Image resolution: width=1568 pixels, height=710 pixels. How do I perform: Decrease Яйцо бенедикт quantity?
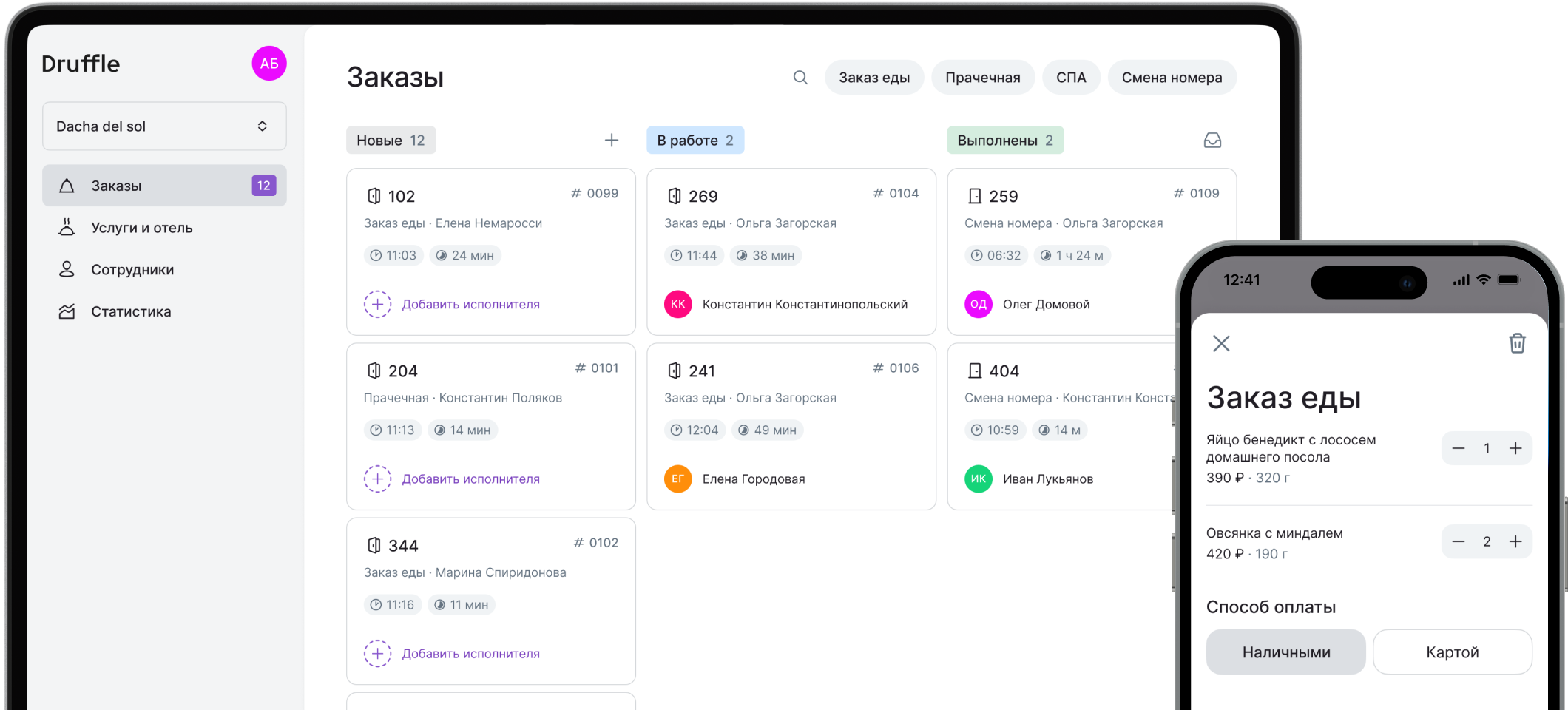[x=1459, y=448]
